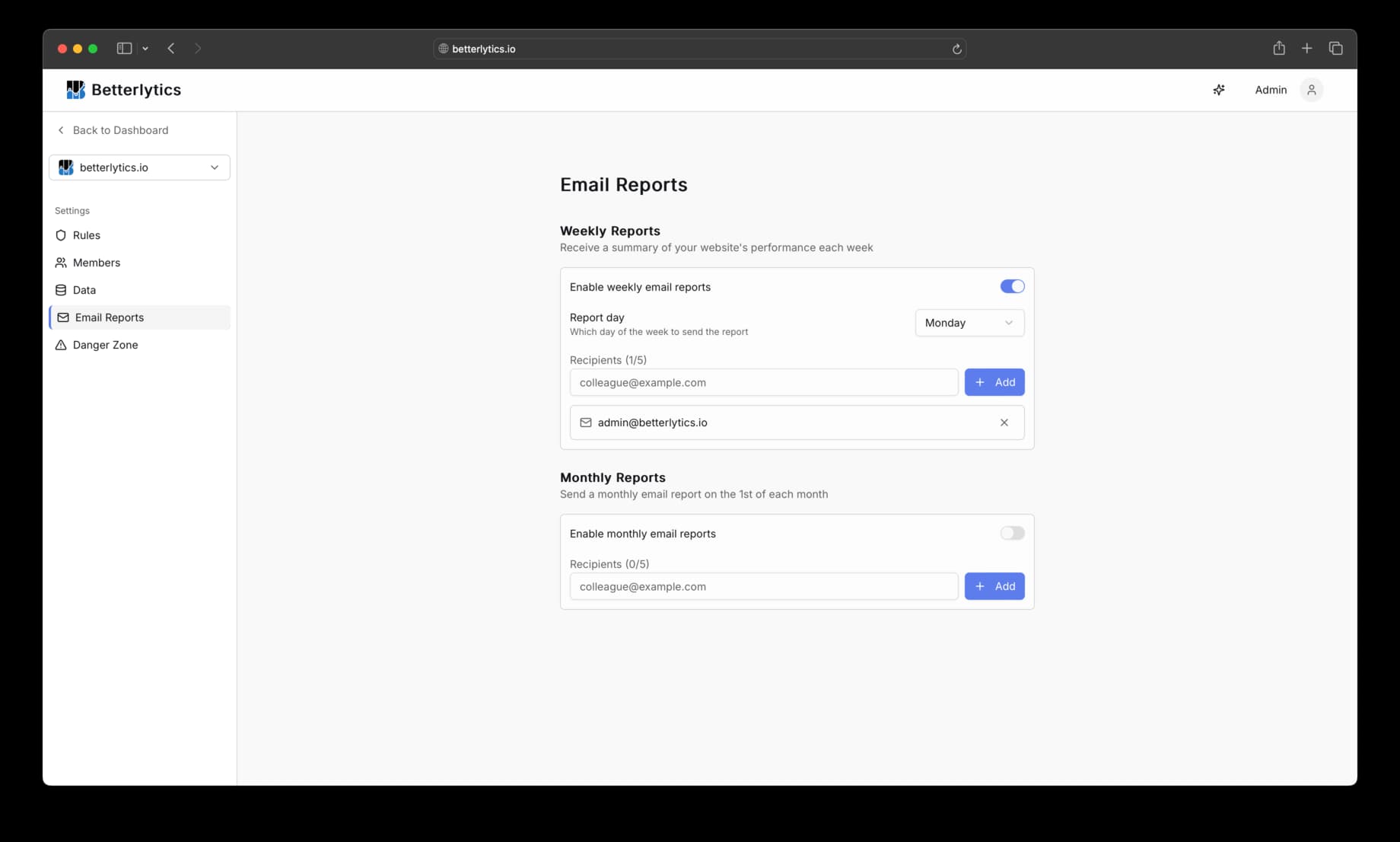Remove admin@betterlytics.io from recipients
1400x842 pixels.
click(x=1004, y=423)
